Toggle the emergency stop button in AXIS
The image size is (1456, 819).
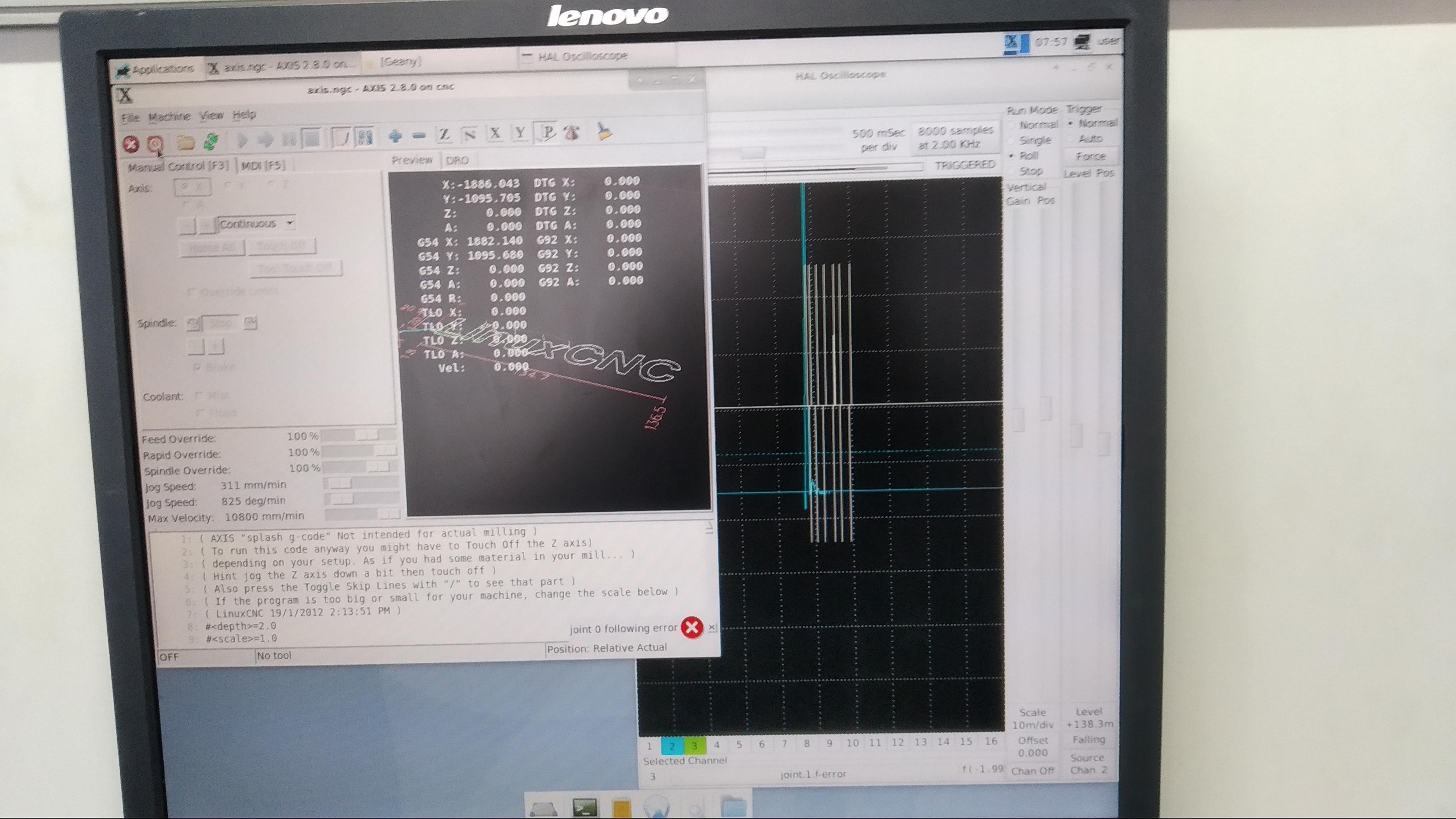(x=131, y=144)
